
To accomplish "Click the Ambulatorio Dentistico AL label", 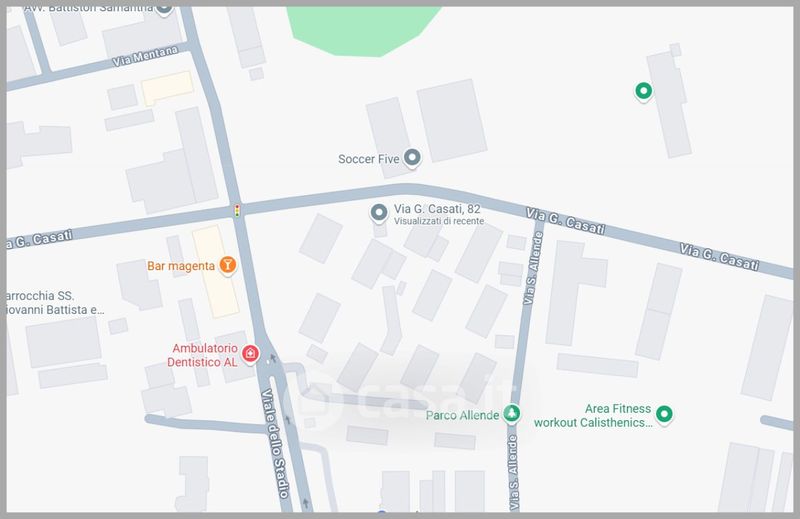I will click(203, 355).
